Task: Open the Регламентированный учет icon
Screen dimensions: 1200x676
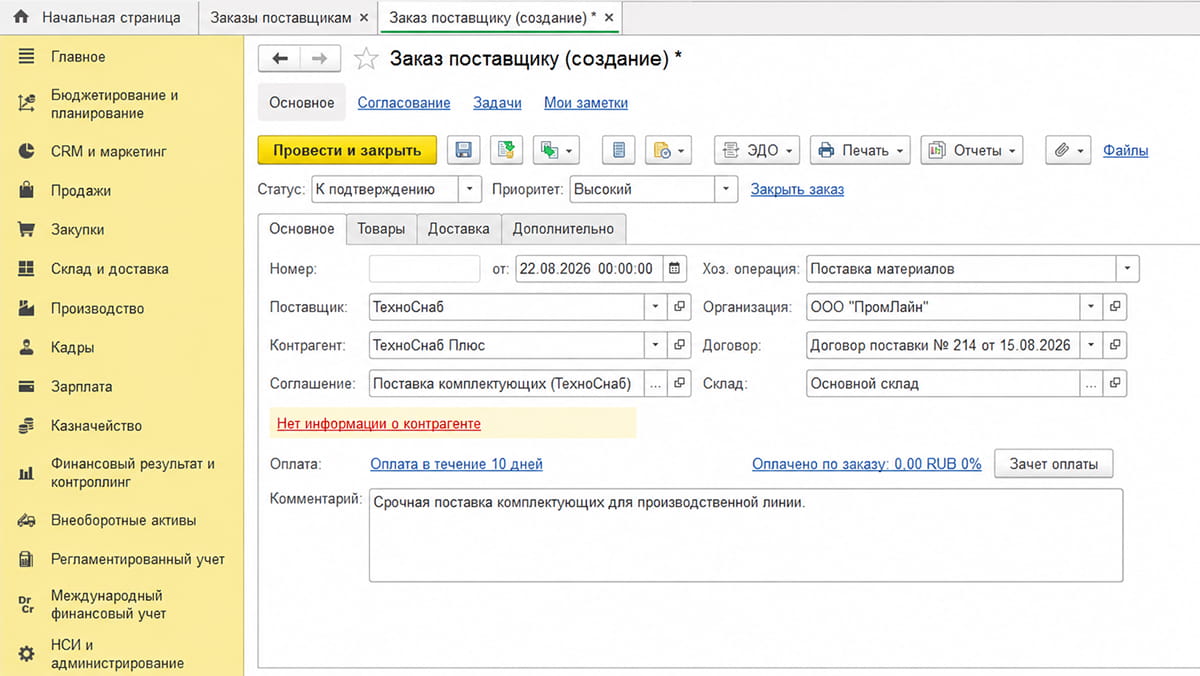Action: tap(27, 560)
